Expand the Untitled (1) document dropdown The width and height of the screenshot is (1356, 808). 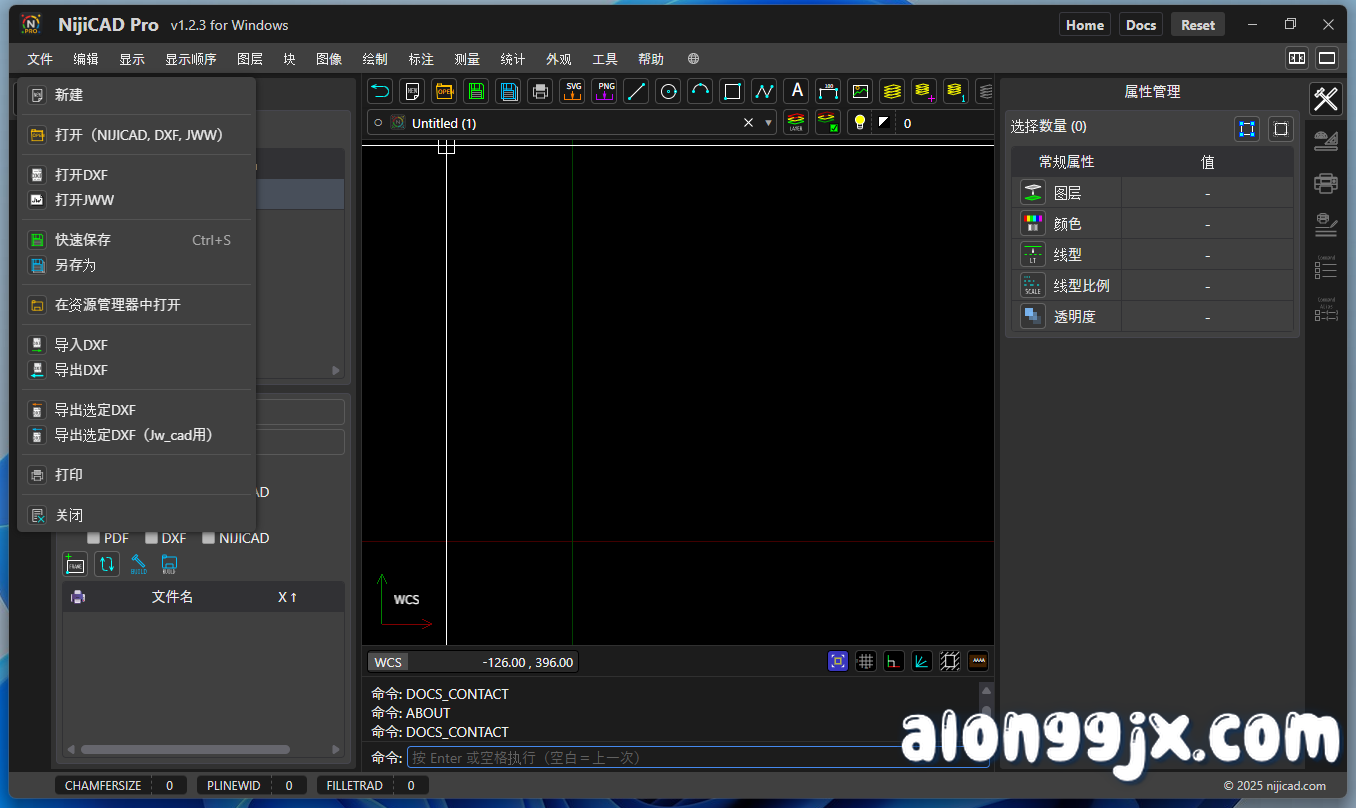(769, 123)
